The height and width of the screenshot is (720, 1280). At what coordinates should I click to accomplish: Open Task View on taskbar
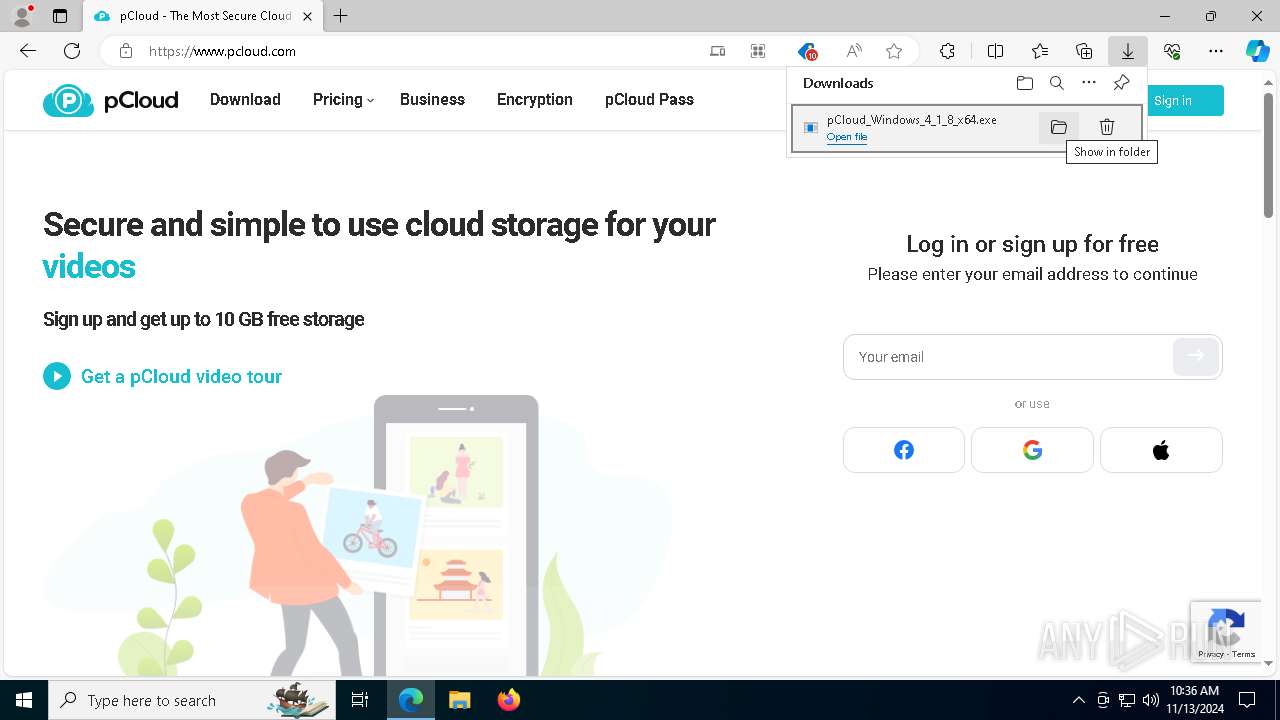point(360,700)
